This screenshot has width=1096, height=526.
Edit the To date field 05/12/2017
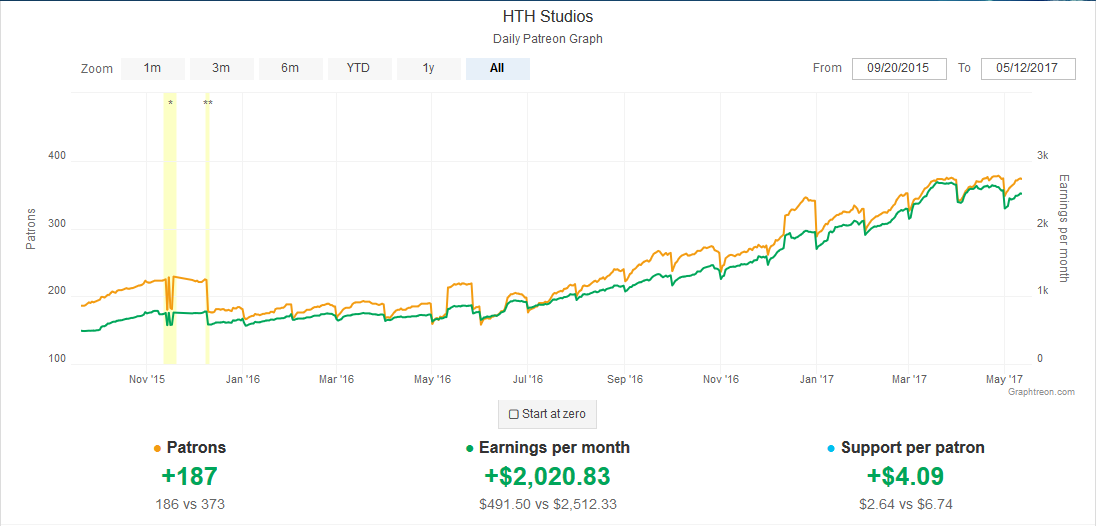click(1028, 68)
